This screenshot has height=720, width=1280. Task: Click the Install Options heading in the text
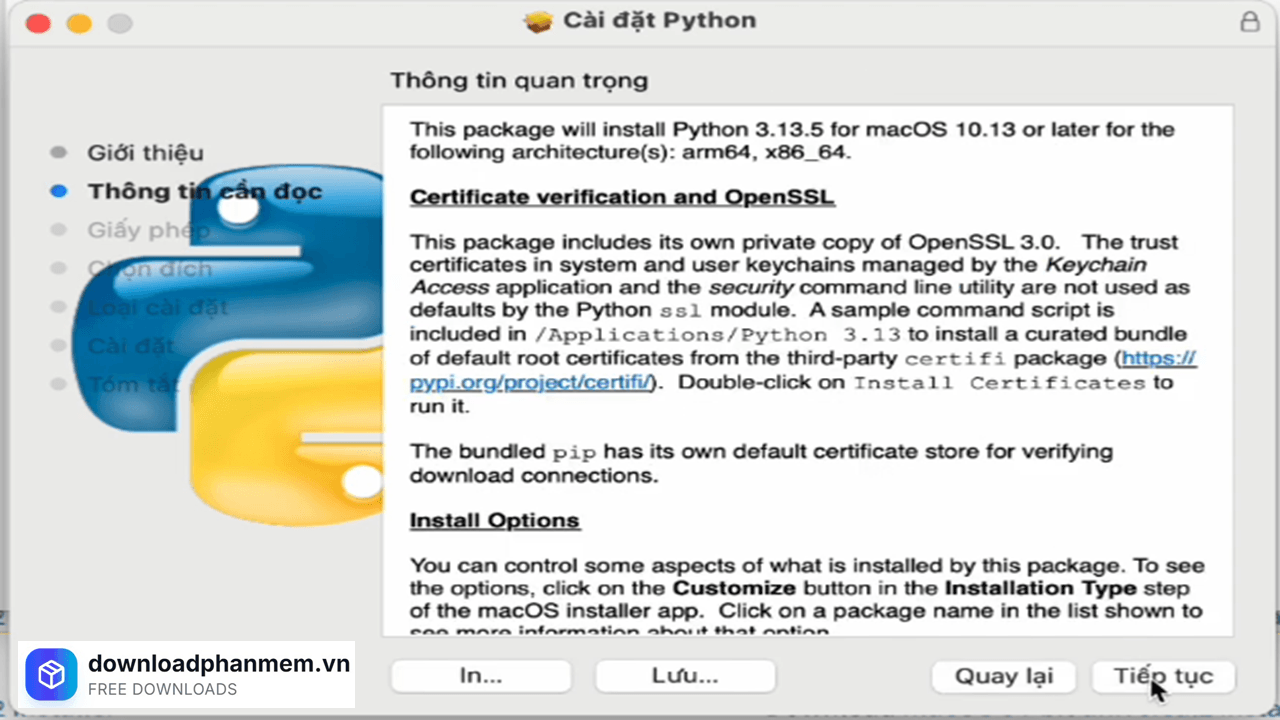[494, 521]
